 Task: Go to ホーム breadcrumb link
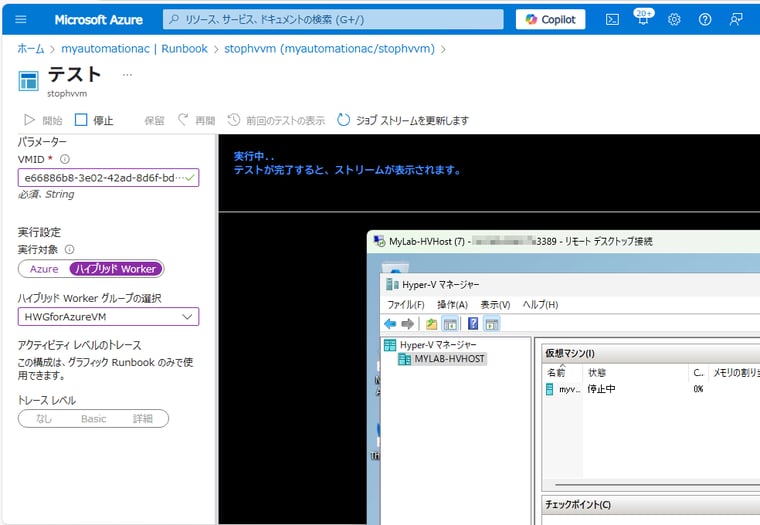click(31, 48)
